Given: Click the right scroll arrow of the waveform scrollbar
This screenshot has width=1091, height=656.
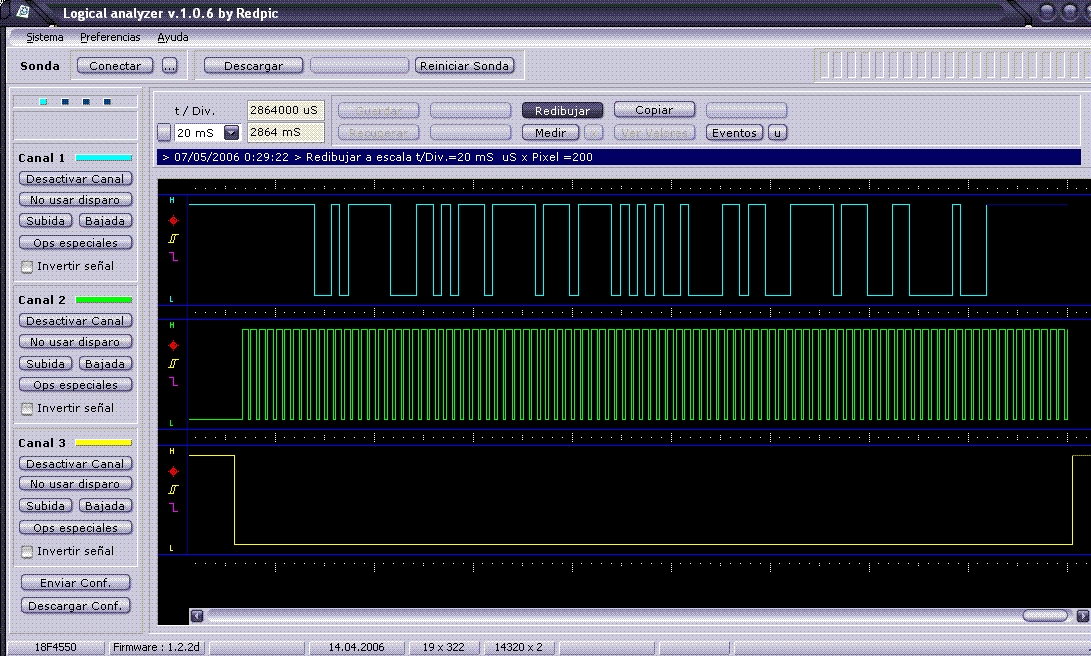Looking at the screenshot, I should click(x=1083, y=616).
